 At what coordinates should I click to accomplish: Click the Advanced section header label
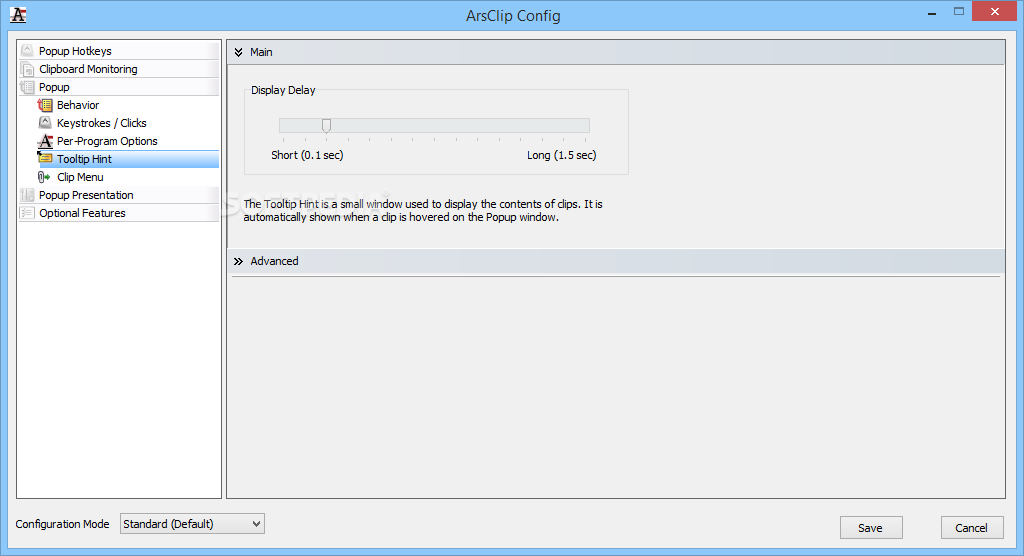(274, 261)
